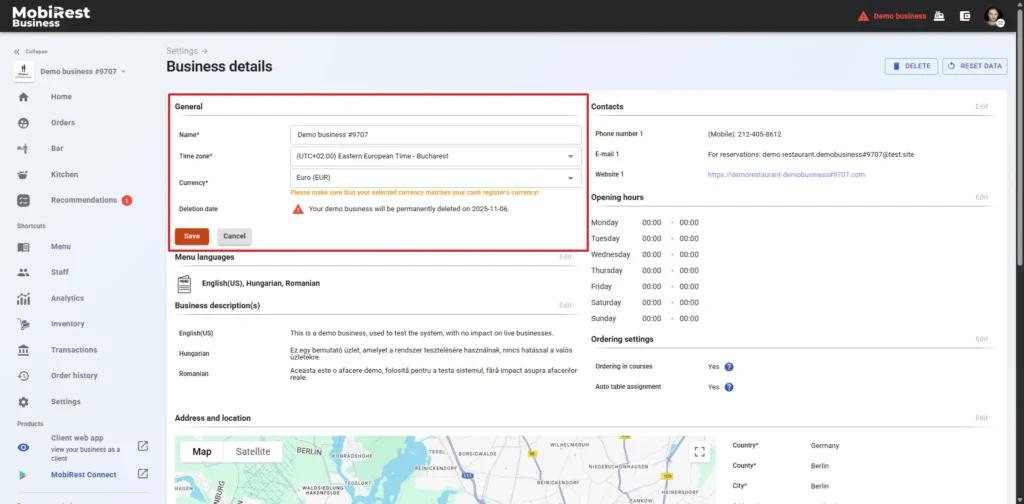1024x504 pixels.
Task: Open the cash register icon in header
Action: click(x=939, y=16)
